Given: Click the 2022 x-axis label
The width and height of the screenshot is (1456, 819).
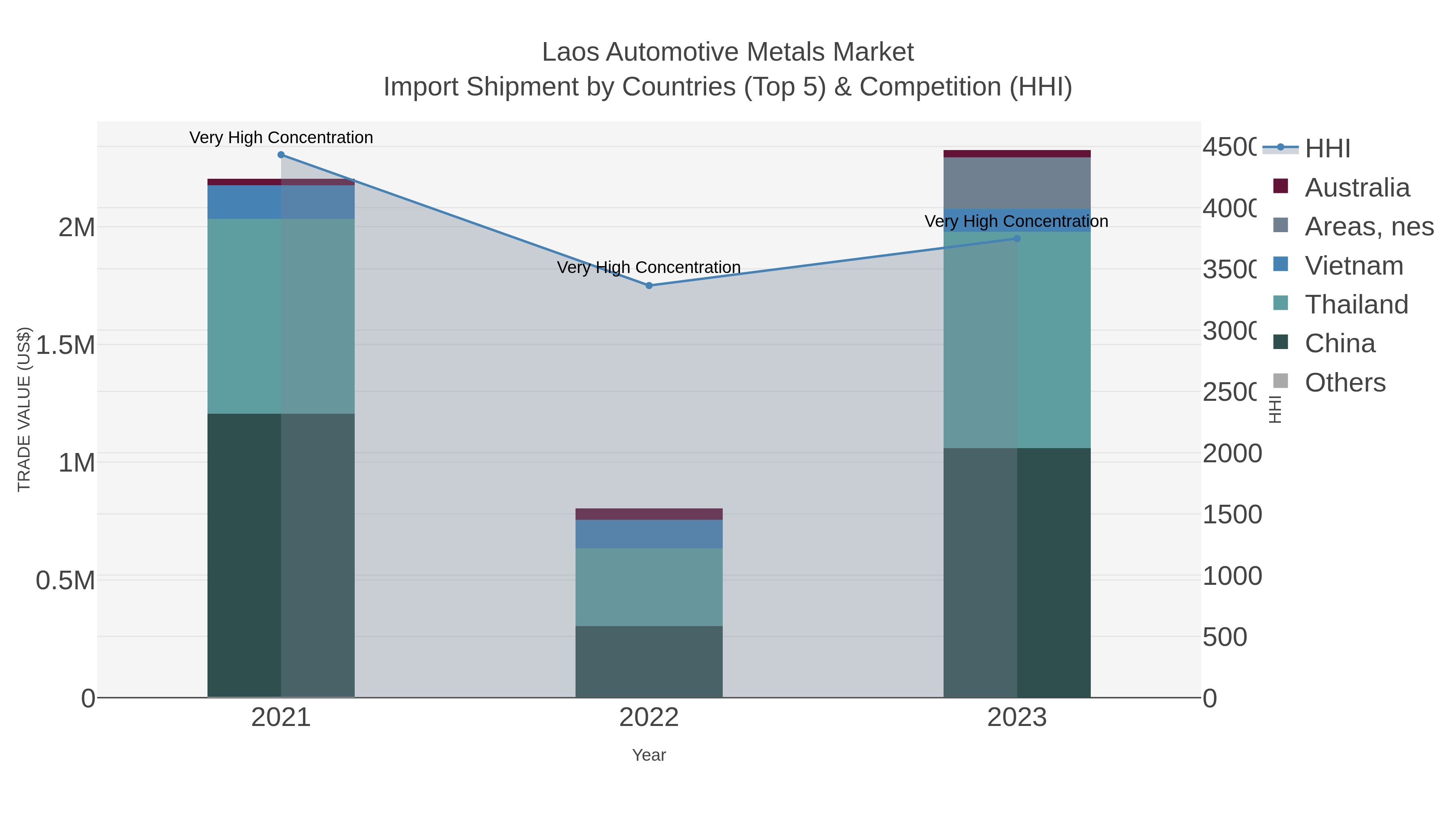Looking at the screenshot, I should [649, 718].
